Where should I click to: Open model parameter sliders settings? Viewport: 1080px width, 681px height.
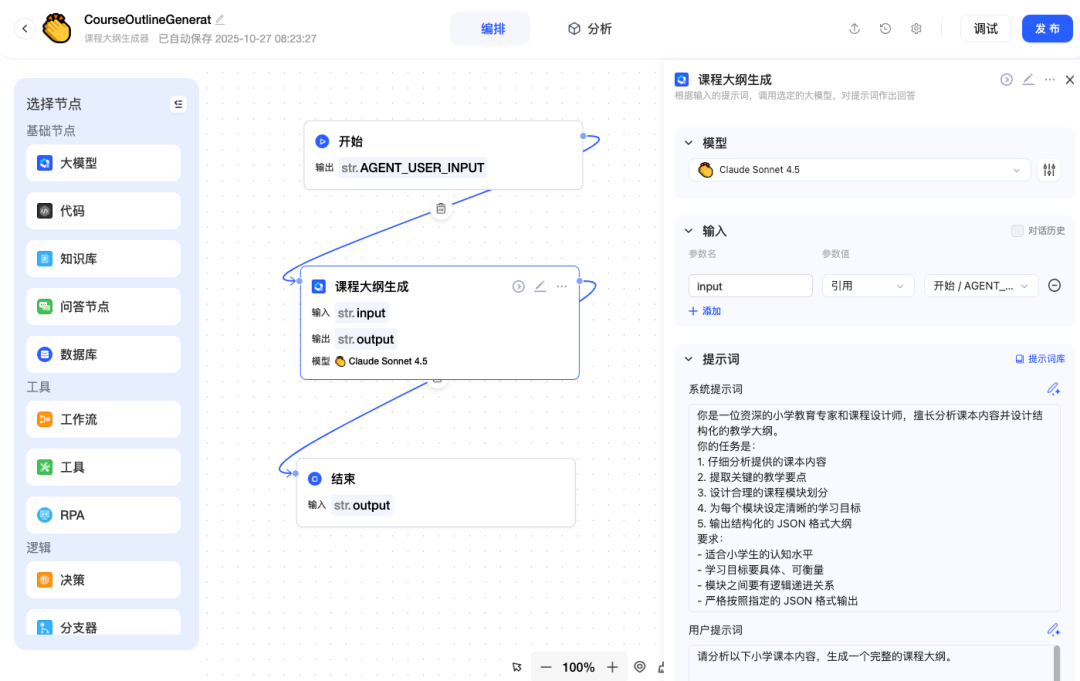point(1049,170)
